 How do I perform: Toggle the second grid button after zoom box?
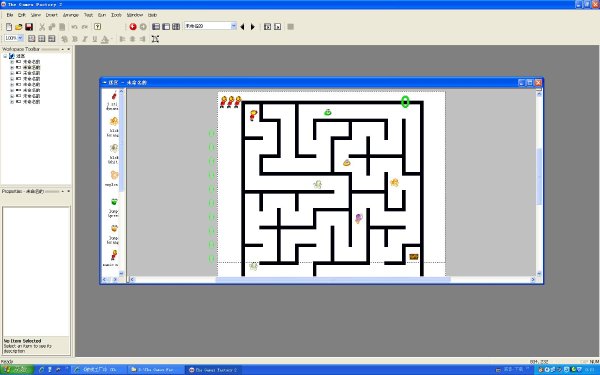(x=42, y=39)
